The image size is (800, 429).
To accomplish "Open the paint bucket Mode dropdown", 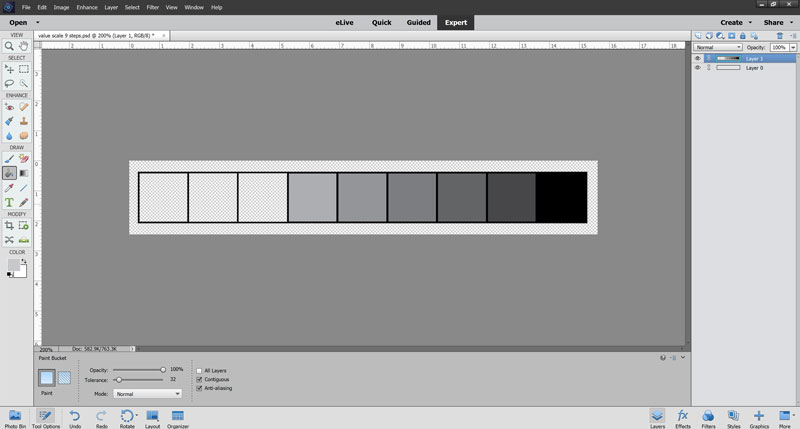I will pyautogui.click(x=147, y=394).
